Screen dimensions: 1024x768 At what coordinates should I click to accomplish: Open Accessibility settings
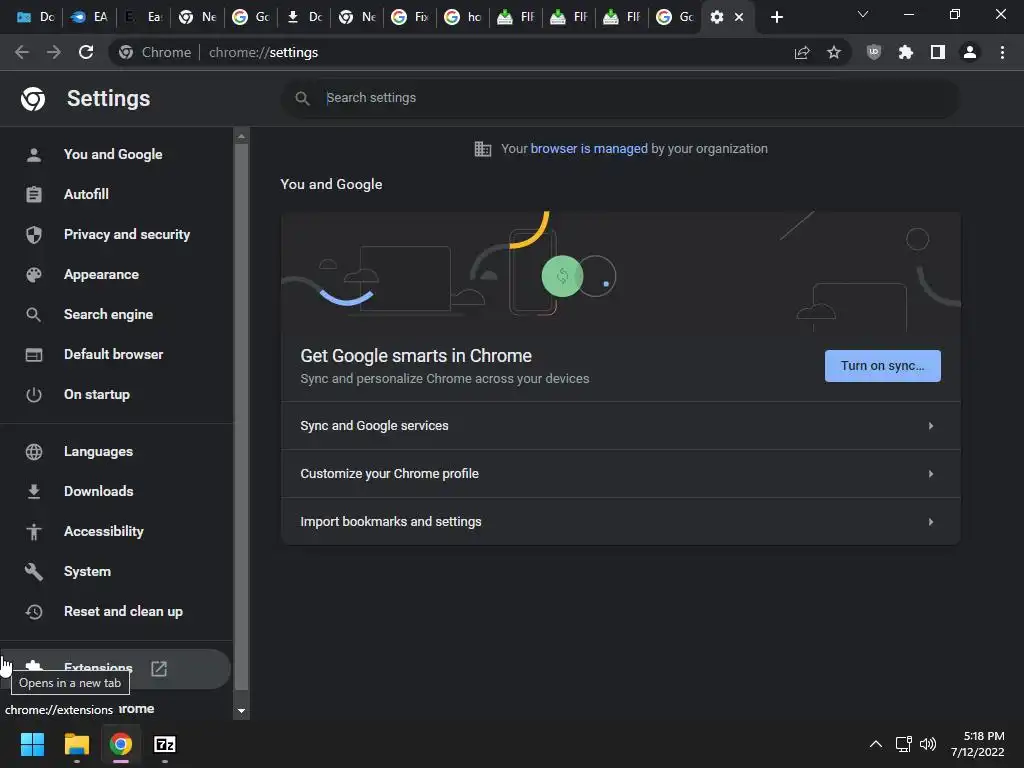(104, 532)
